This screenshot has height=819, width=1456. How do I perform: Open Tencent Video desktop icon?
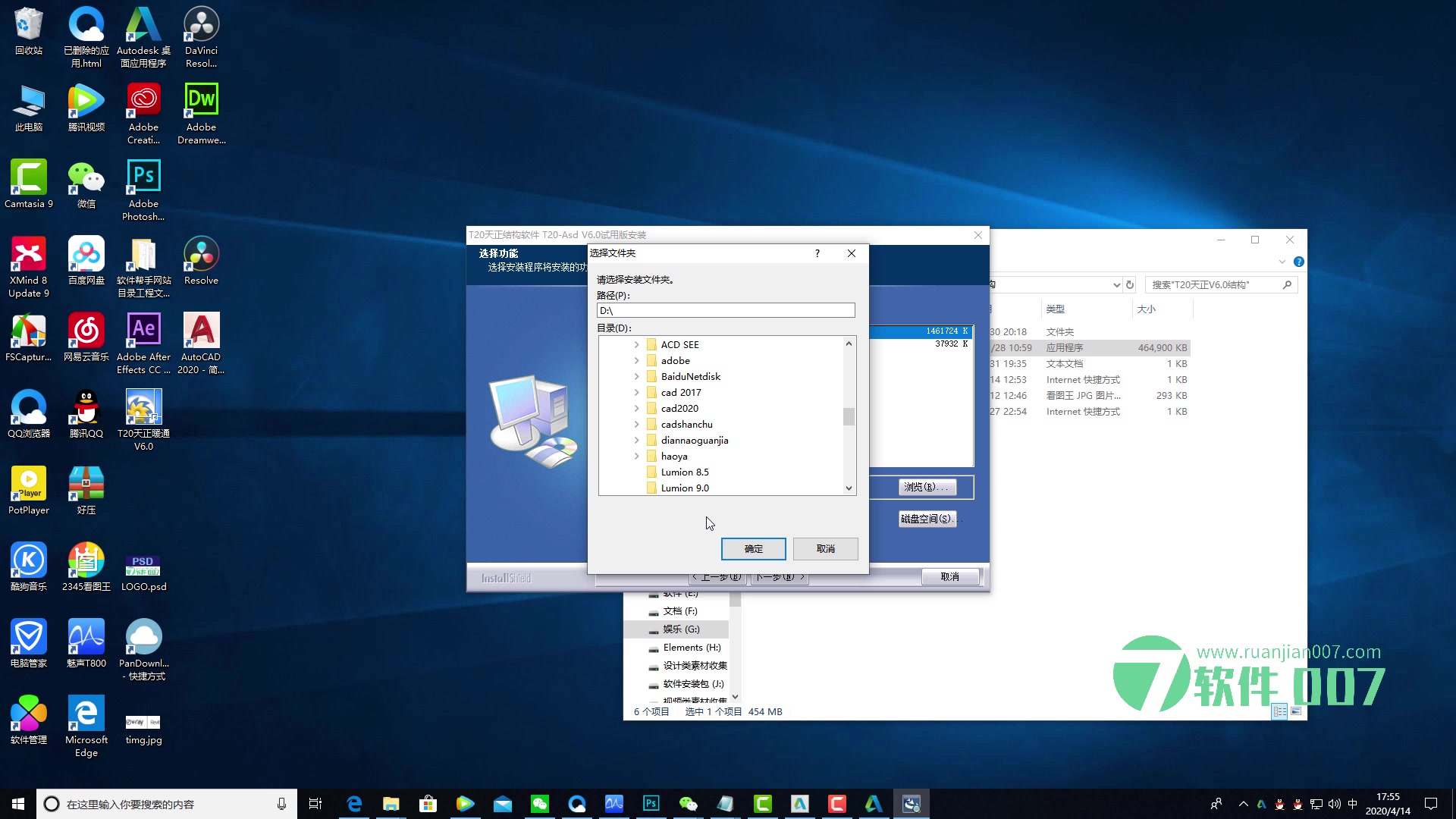click(x=86, y=108)
